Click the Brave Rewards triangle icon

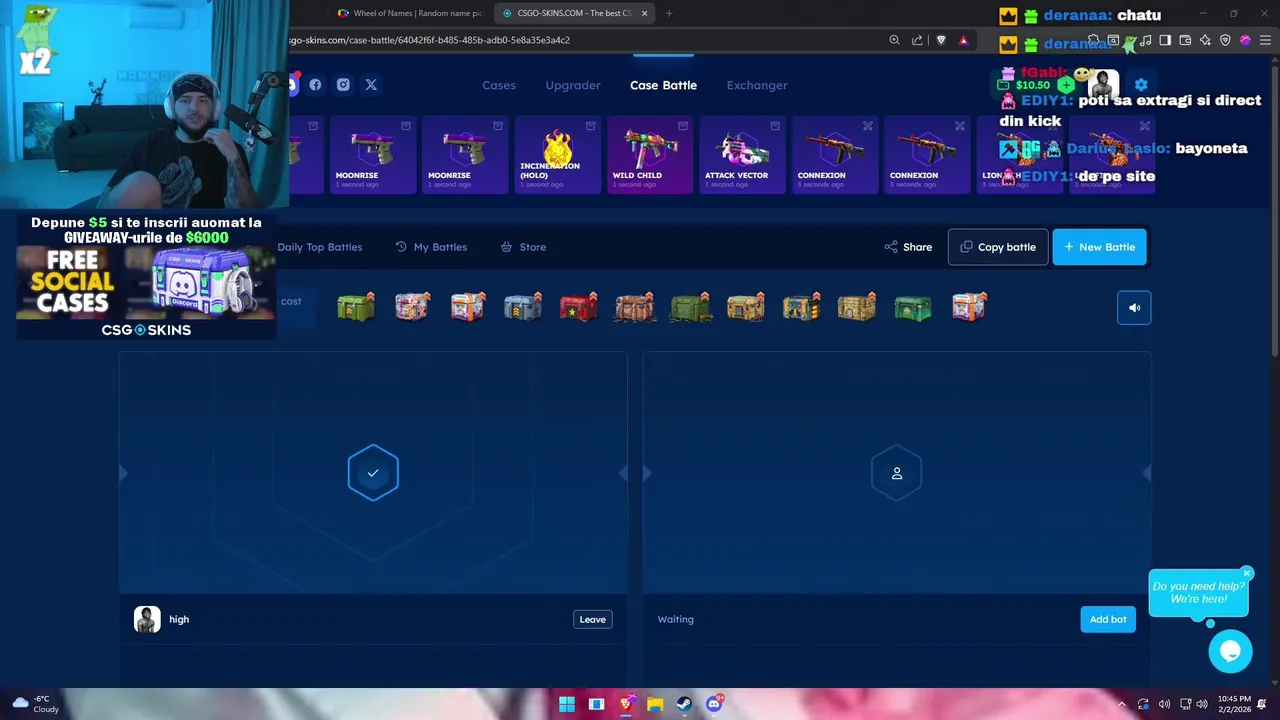pyautogui.click(x=963, y=40)
